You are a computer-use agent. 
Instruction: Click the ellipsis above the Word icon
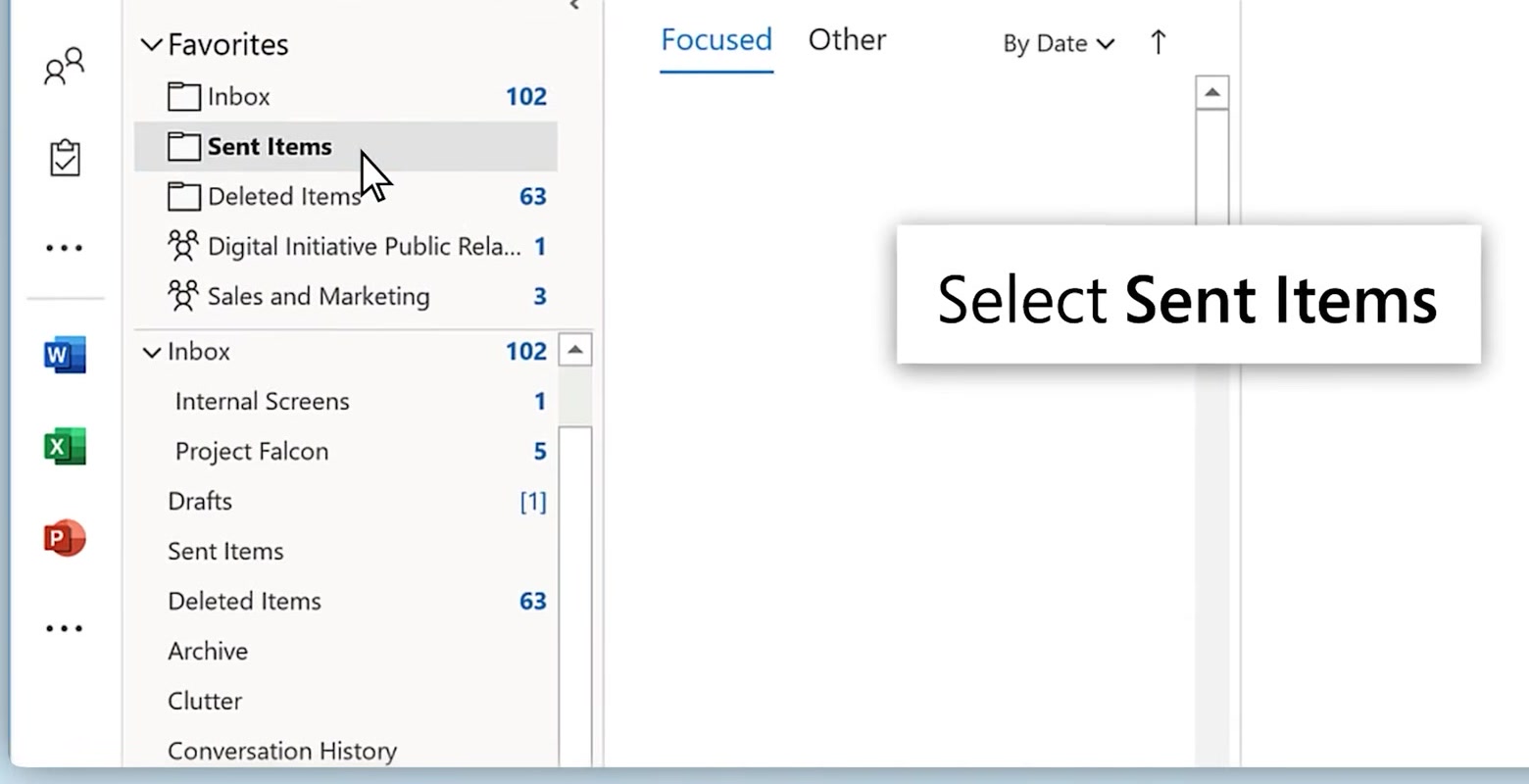[65, 248]
